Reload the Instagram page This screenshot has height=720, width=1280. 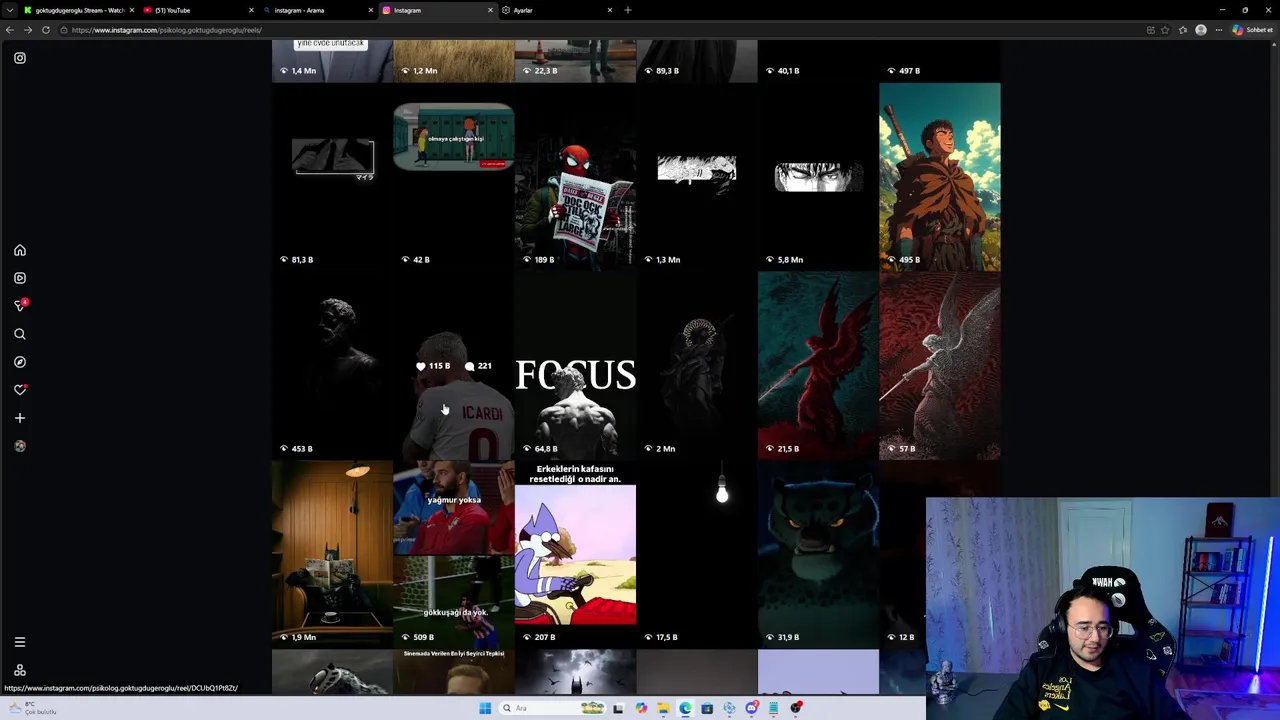click(x=45, y=30)
